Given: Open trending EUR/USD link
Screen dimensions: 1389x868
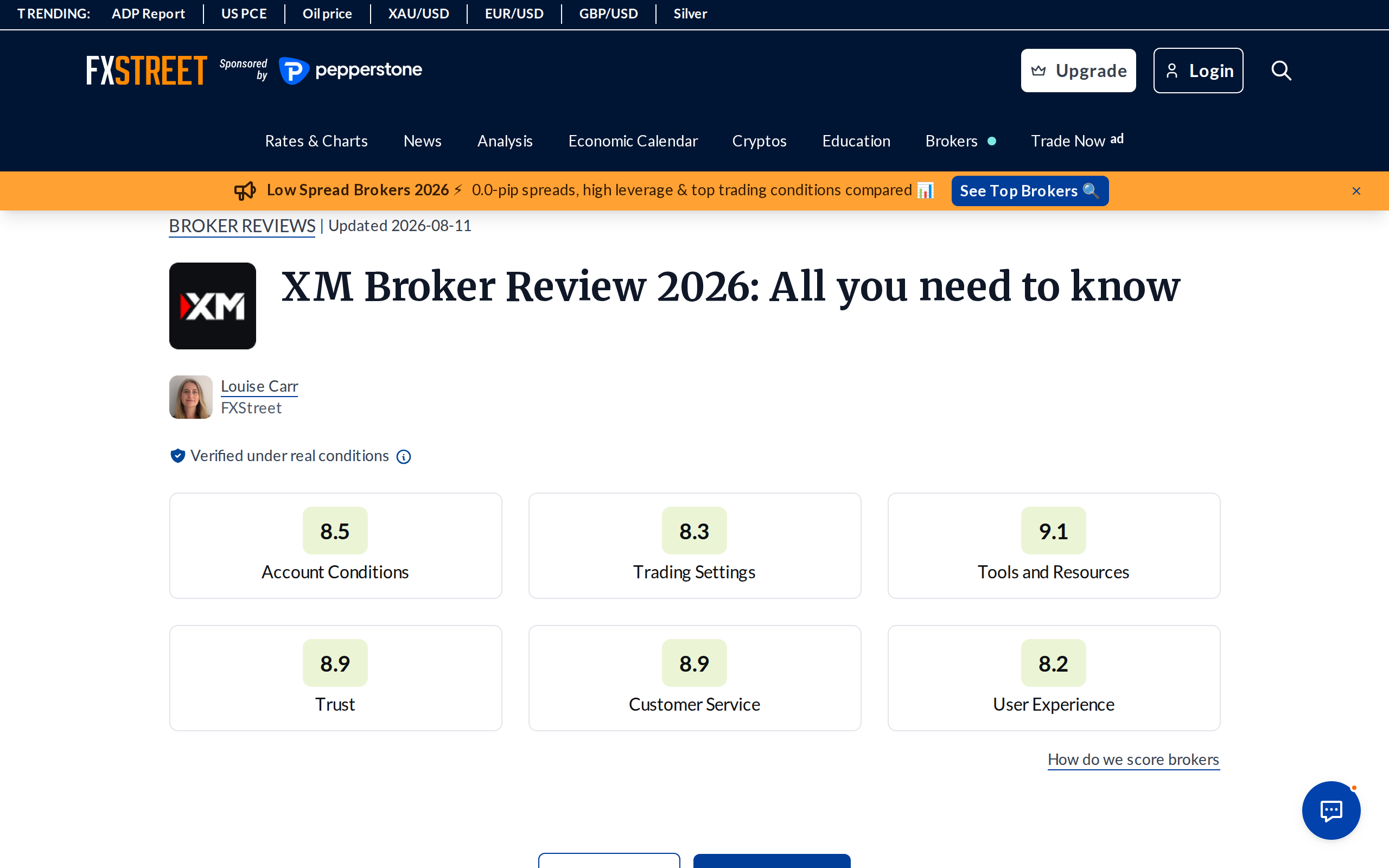Looking at the screenshot, I should (514, 14).
